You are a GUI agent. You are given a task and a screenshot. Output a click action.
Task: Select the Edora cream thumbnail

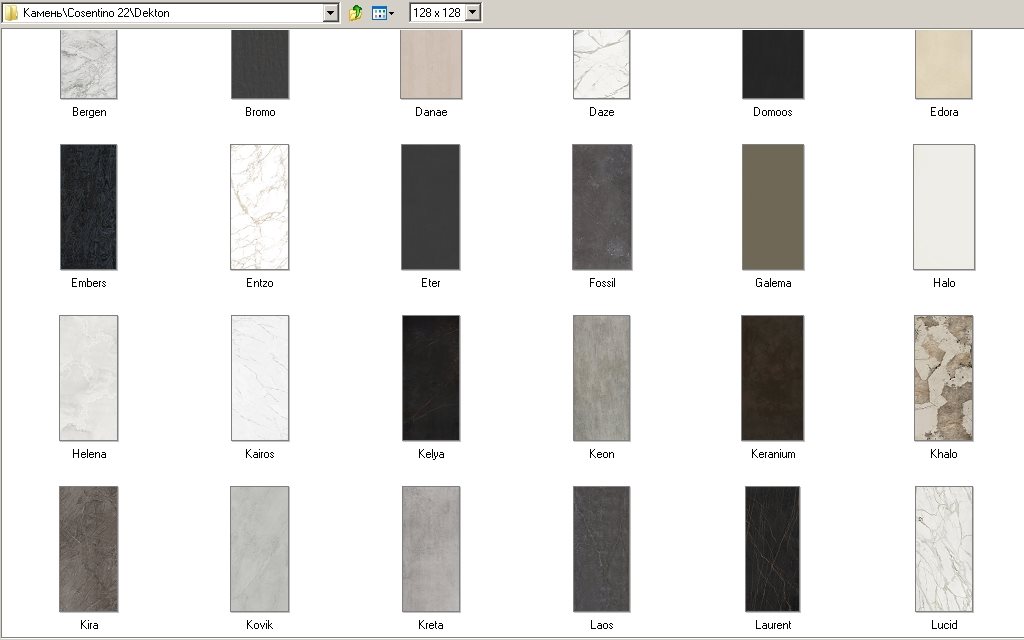[x=944, y=64]
